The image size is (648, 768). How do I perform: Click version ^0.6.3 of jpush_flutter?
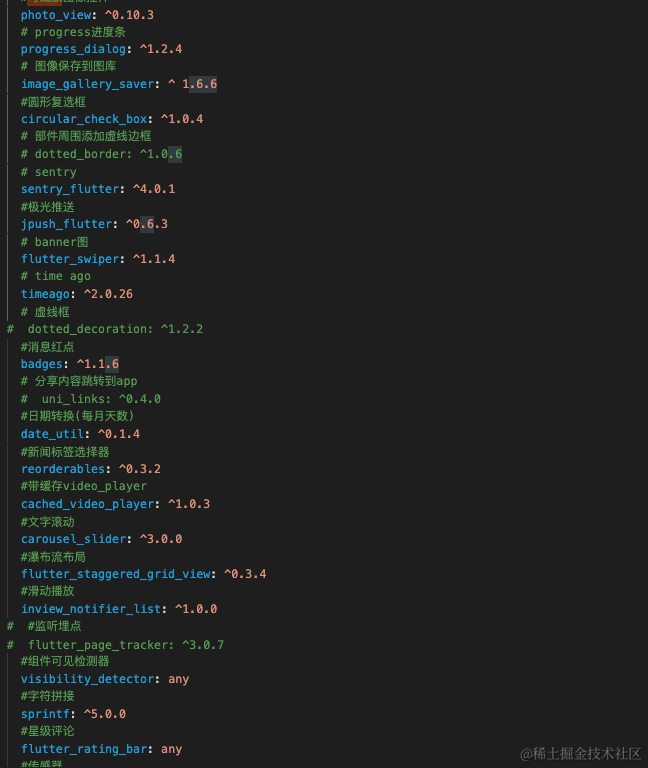(147, 224)
